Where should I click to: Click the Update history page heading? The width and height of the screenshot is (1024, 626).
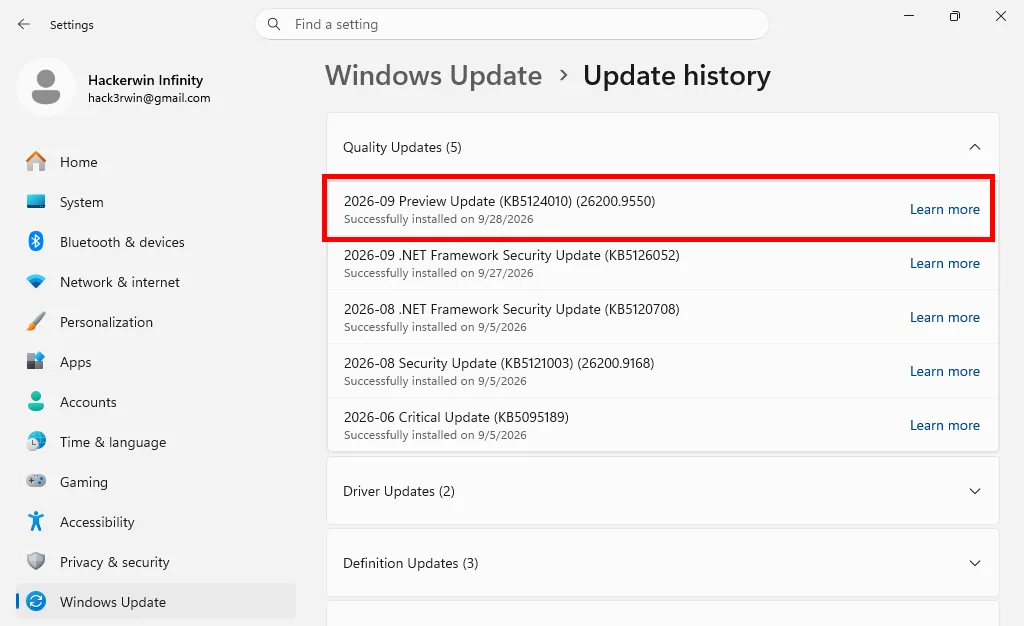pyautogui.click(x=677, y=76)
